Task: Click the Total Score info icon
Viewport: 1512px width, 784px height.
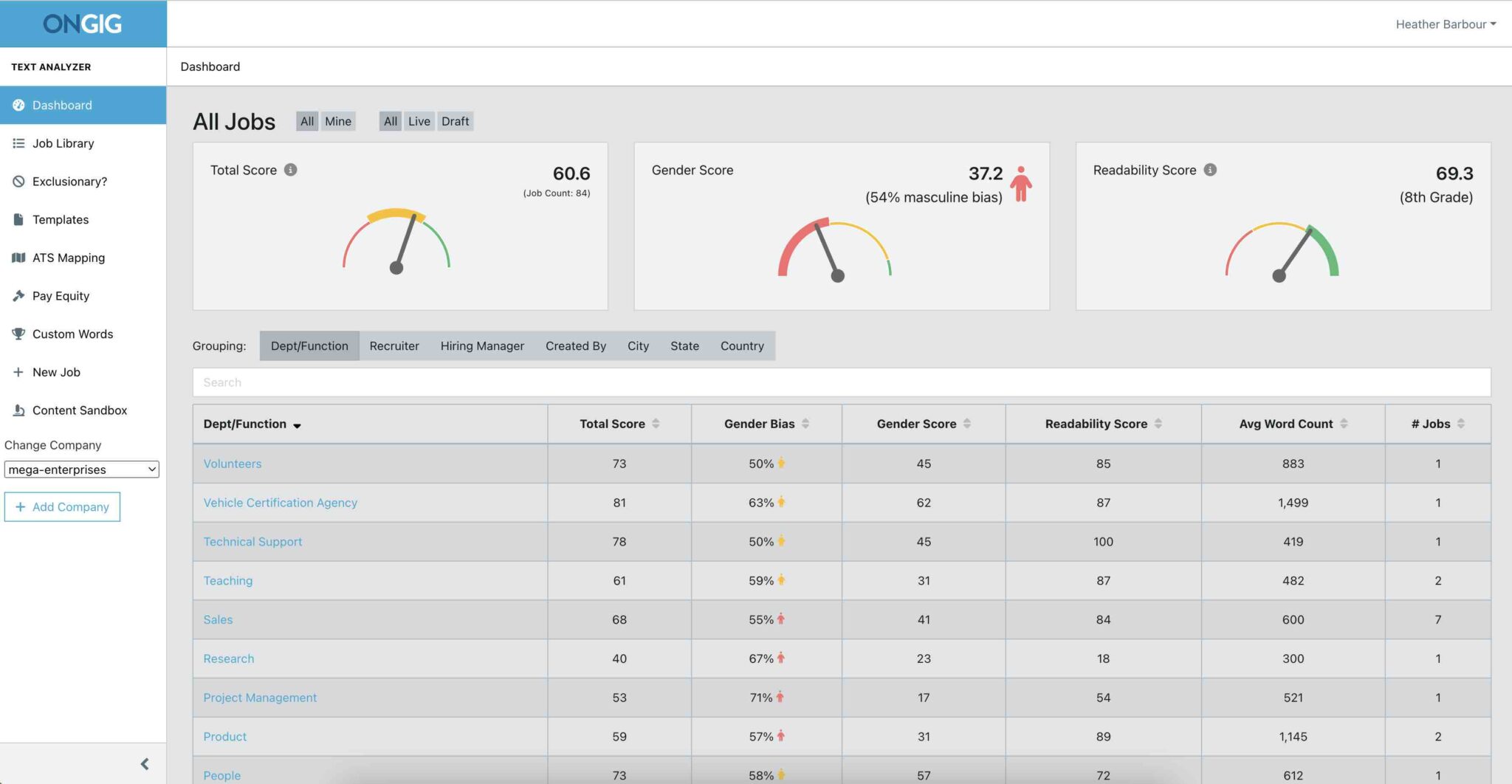Action: click(291, 170)
